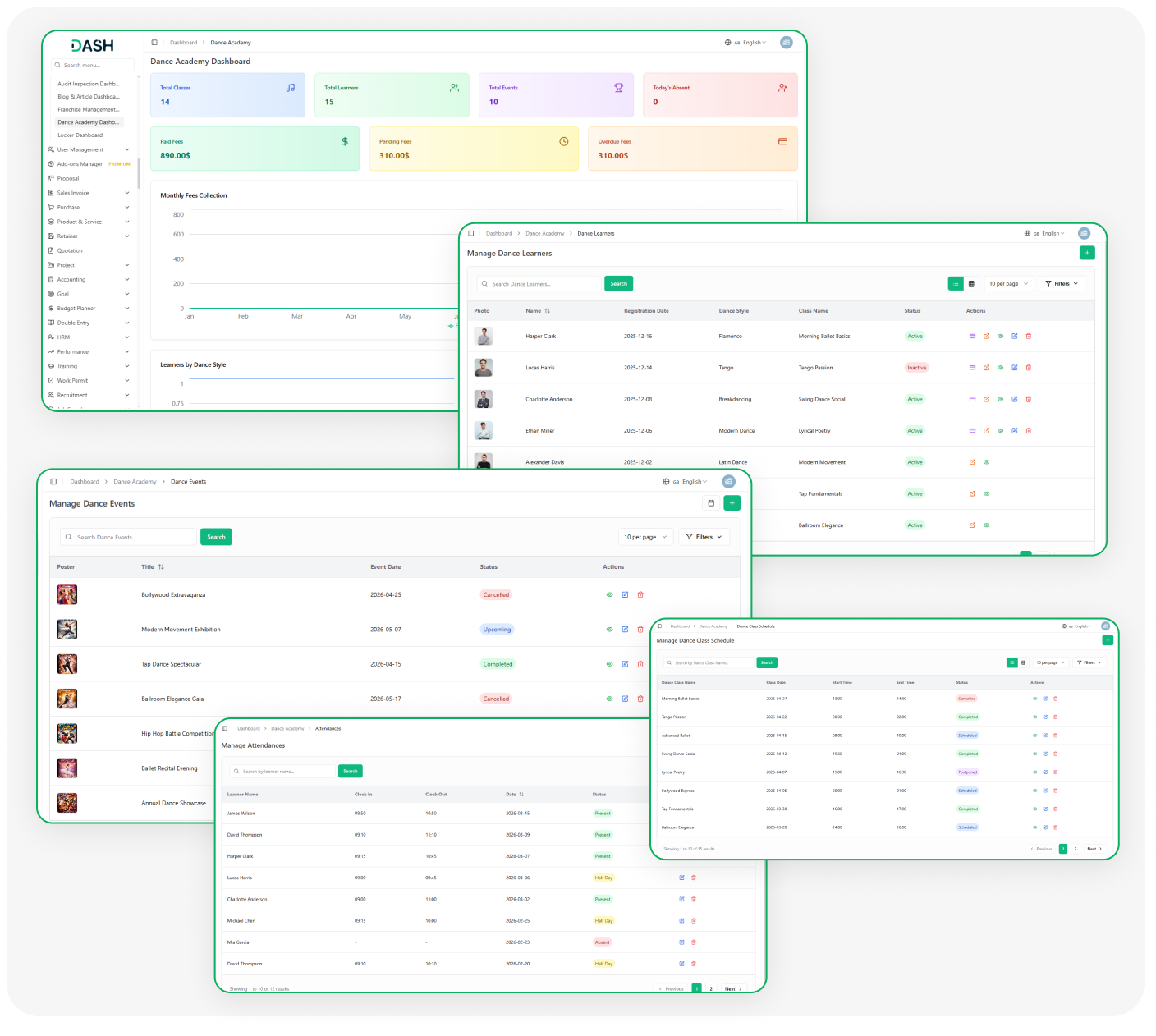Open user avatar in Dance Academy Dashboard header
The height and width of the screenshot is (1036, 1156).
(787, 42)
